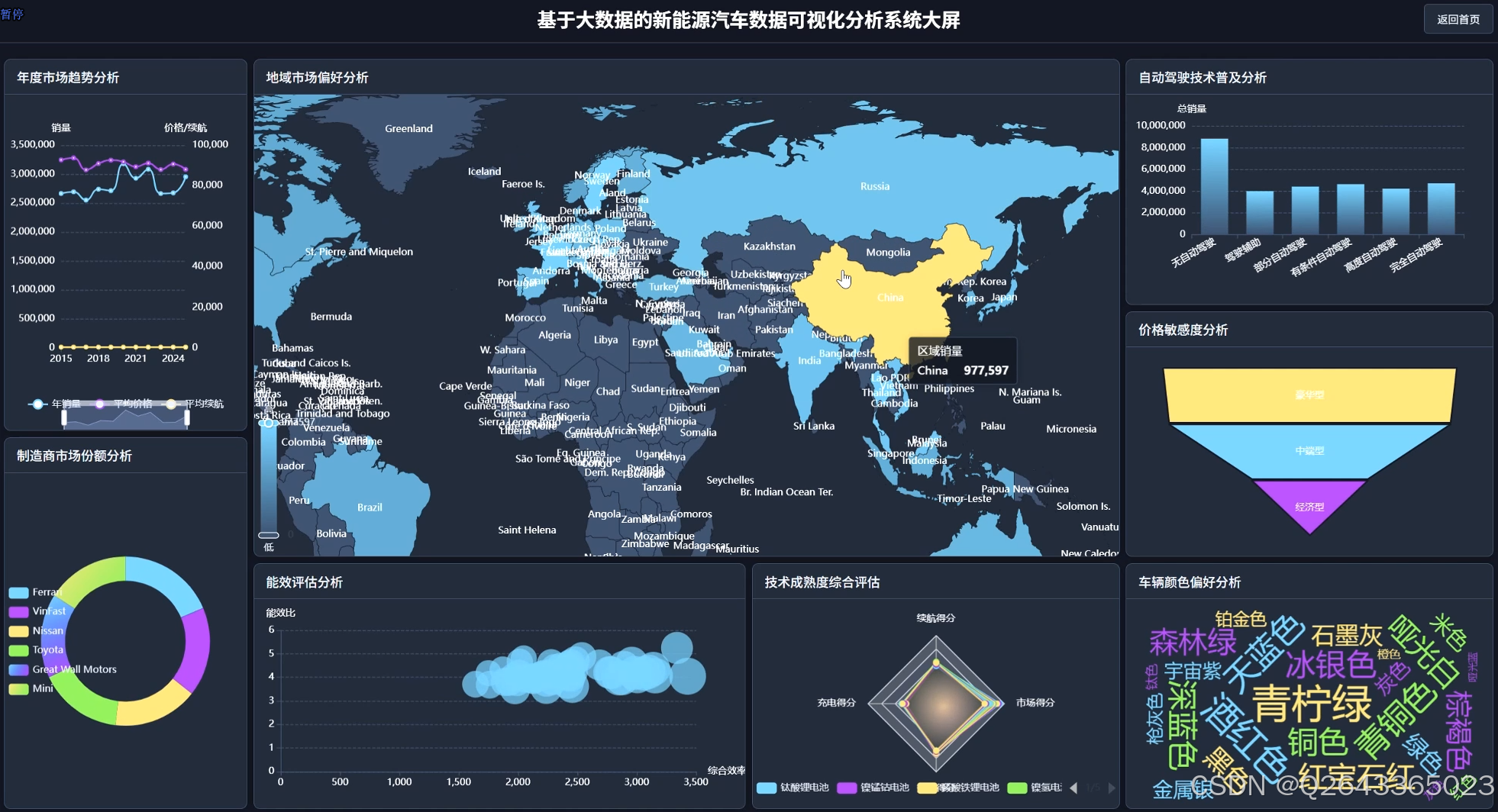Screen dimensions: 1498x812
Task: Click the 技术成熟度综合评估 panel title
Action: 822,583
